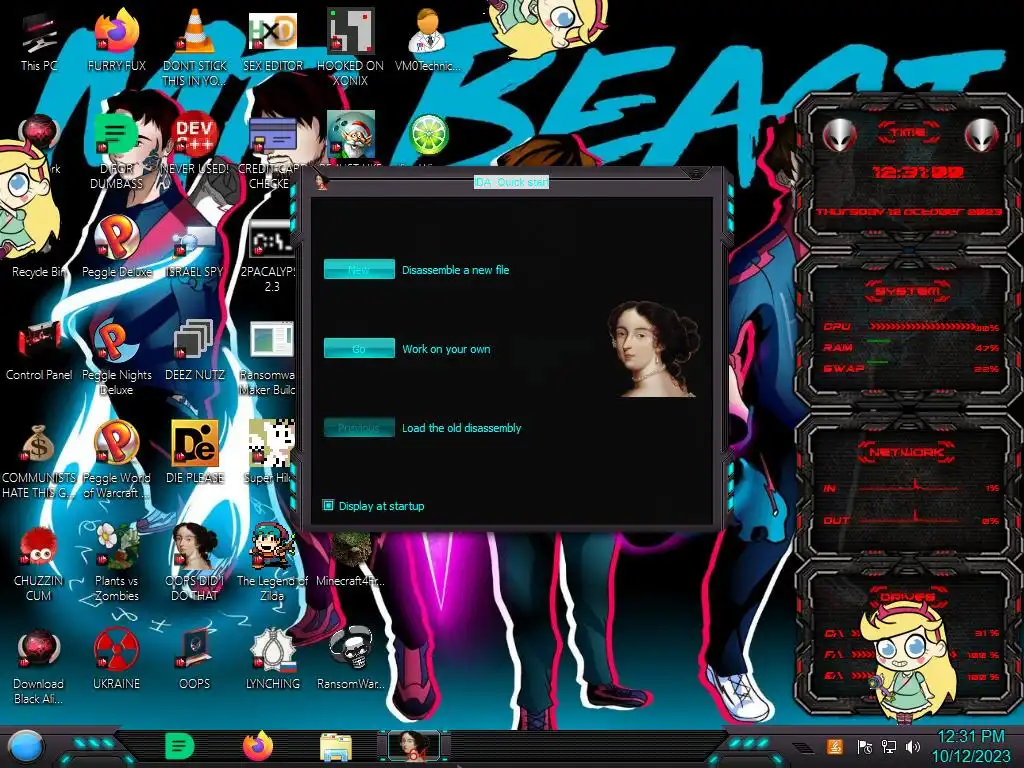This screenshot has height=768, width=1024.
Task: Click the volume speaker tray icon
Action: pyautogui.click(x=913, y=746)
